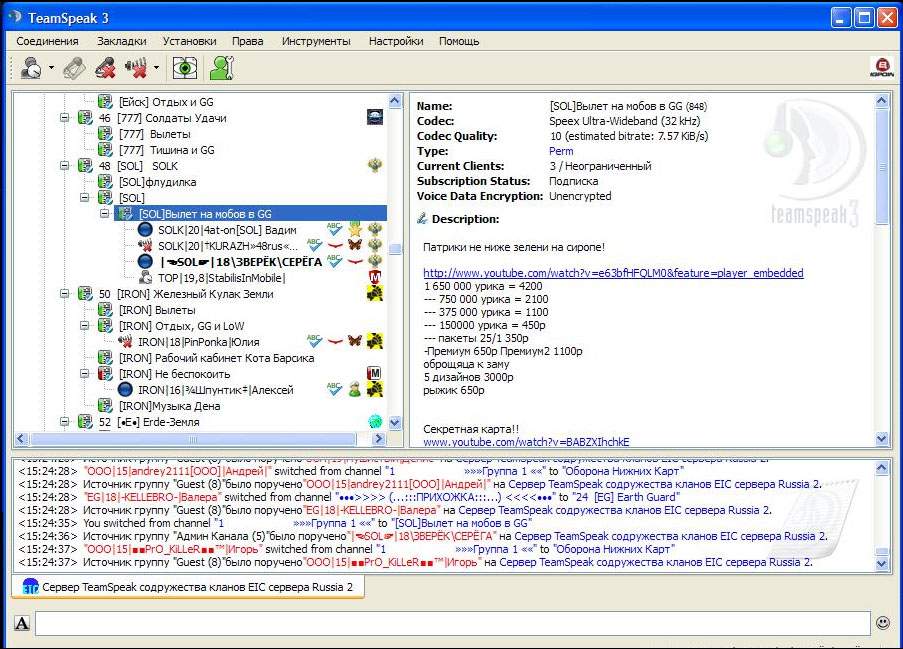Select the server chat tab EIC Russia 2
Screen dimensions: 903x649
tap(188, 587)
